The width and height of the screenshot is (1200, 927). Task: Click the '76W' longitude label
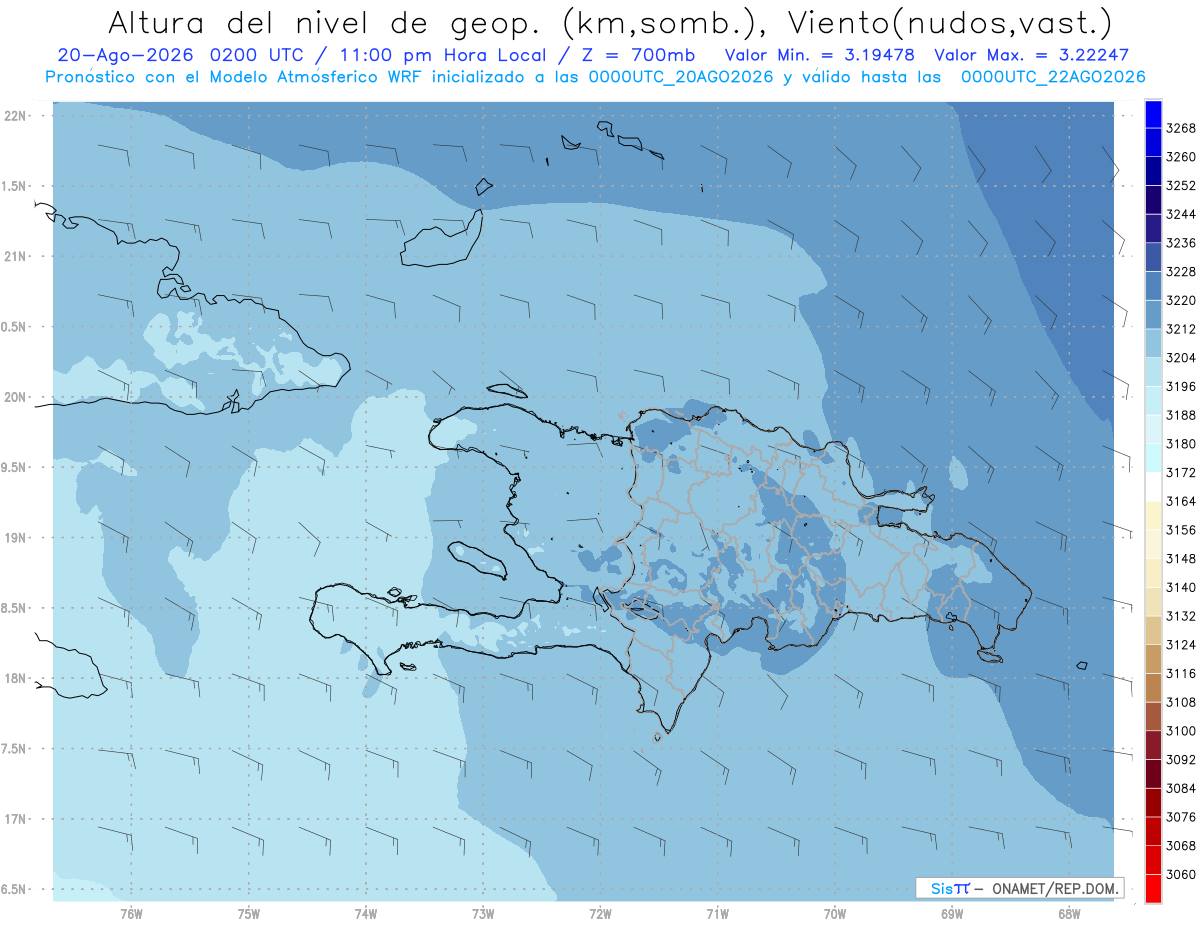point(131,913)
